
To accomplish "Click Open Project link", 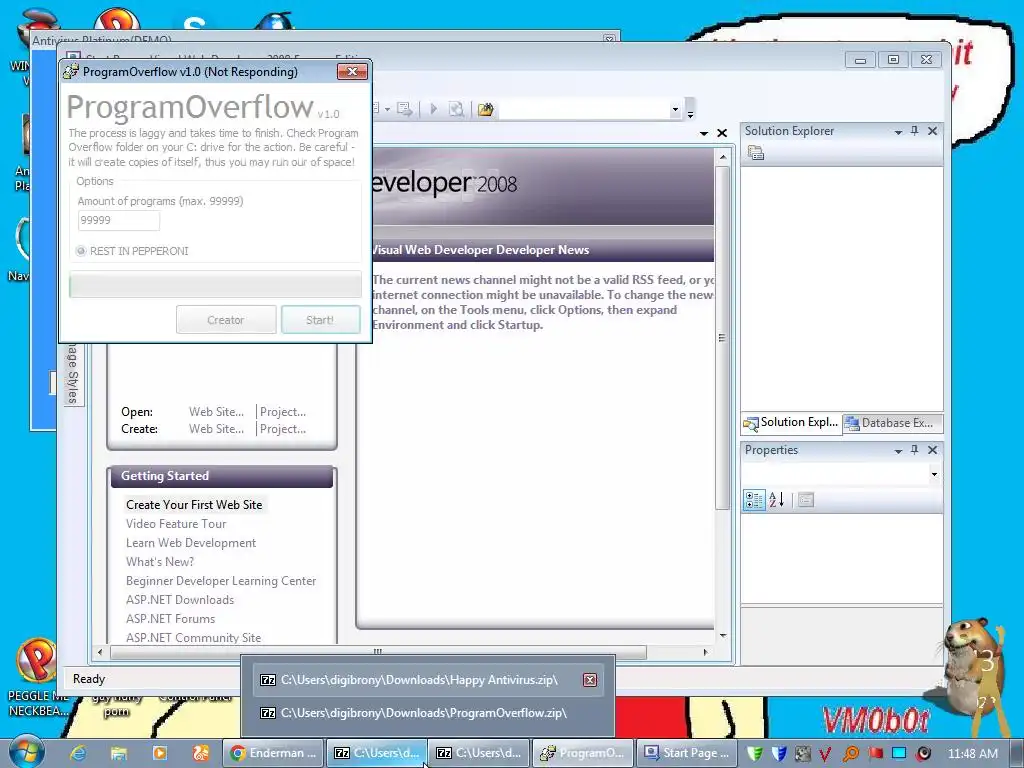I will tap(283, 411).
